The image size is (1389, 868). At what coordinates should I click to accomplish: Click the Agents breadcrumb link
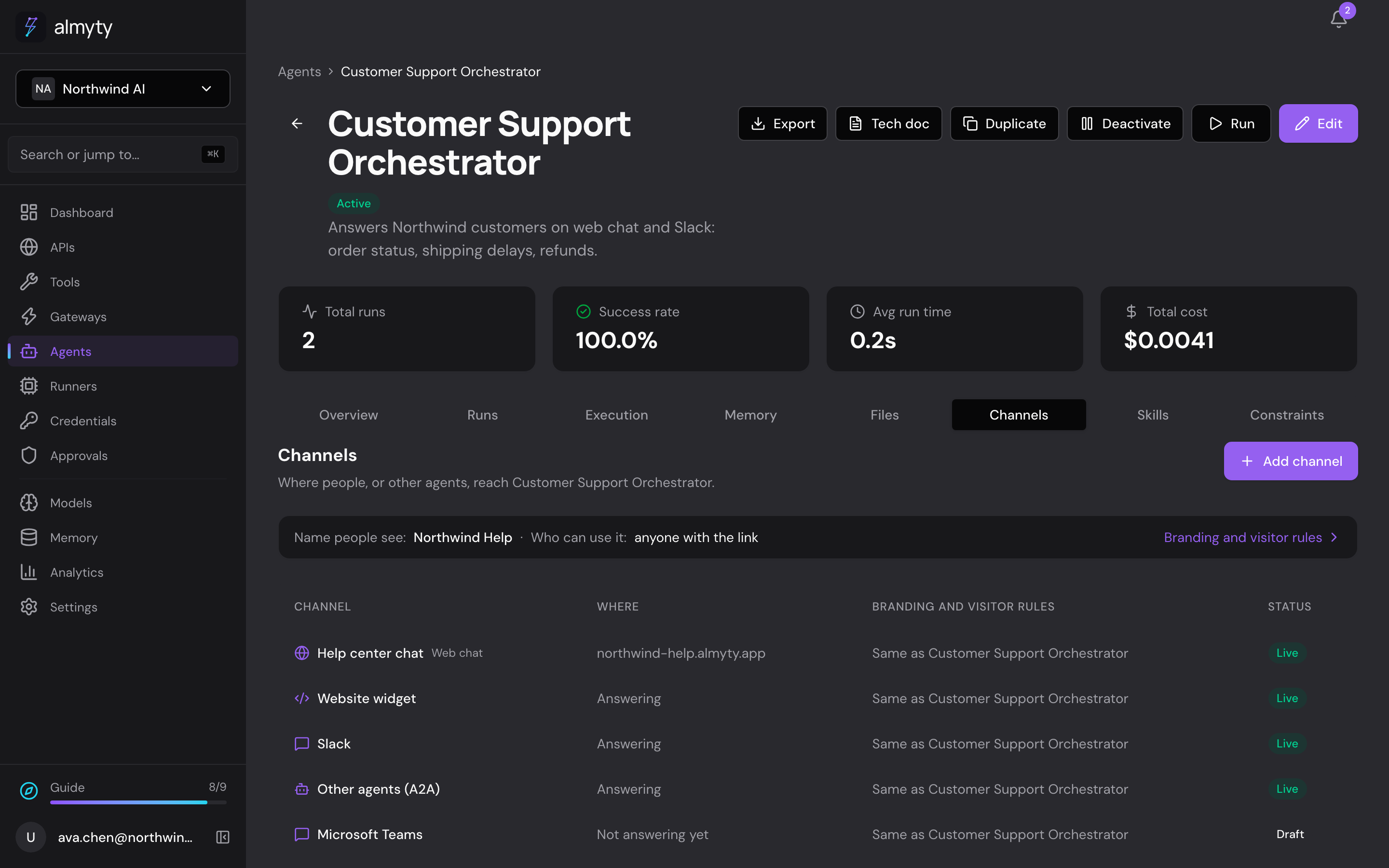click(299, 72)
